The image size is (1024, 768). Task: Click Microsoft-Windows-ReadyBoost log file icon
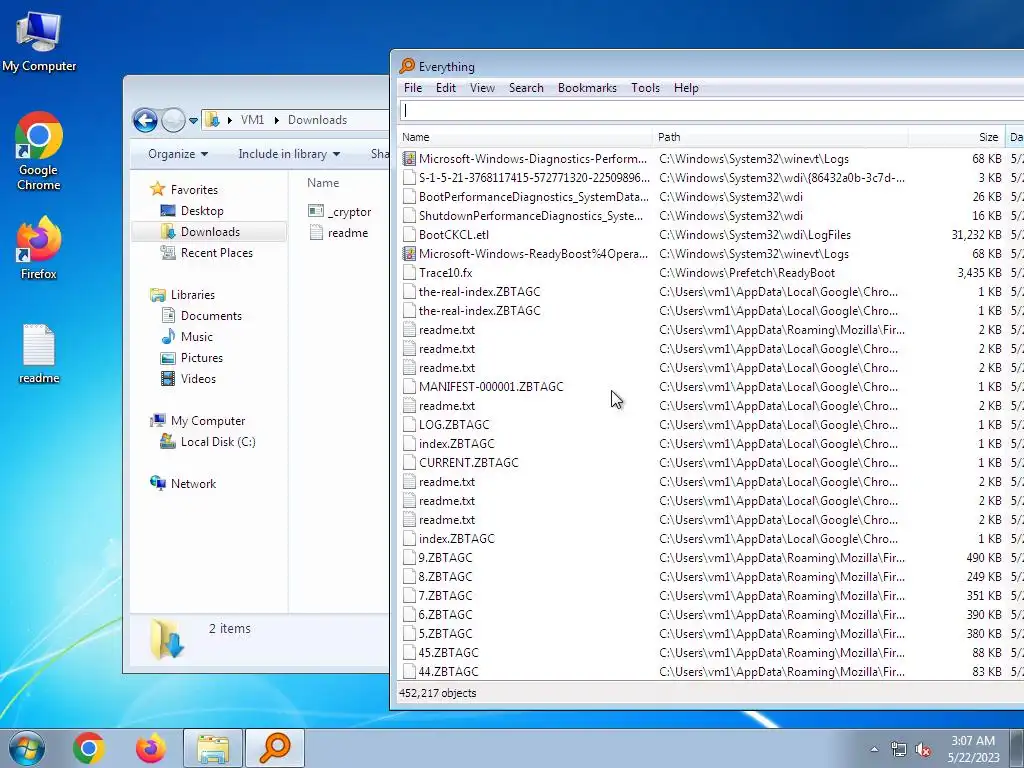pos(409,253)
